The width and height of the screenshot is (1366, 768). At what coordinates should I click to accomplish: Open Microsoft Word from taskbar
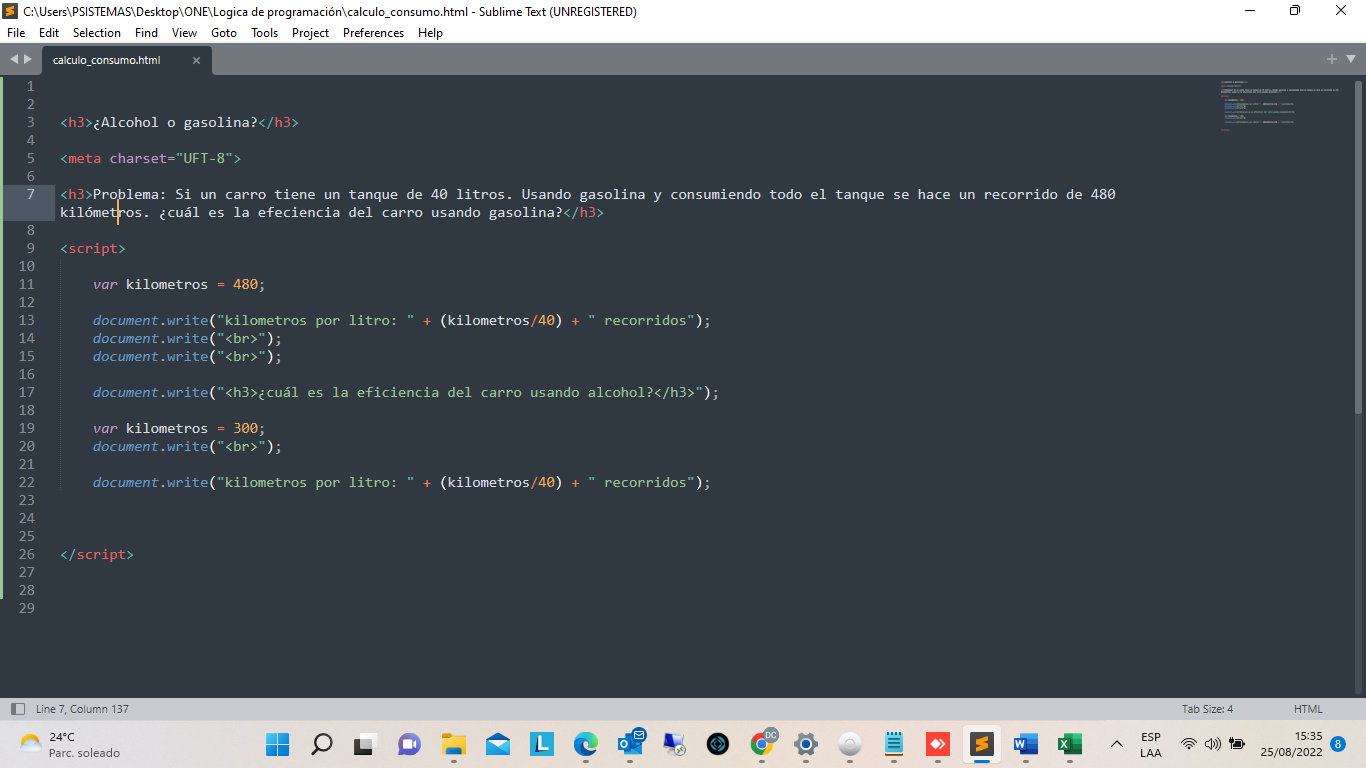[x=1026, y=744]
